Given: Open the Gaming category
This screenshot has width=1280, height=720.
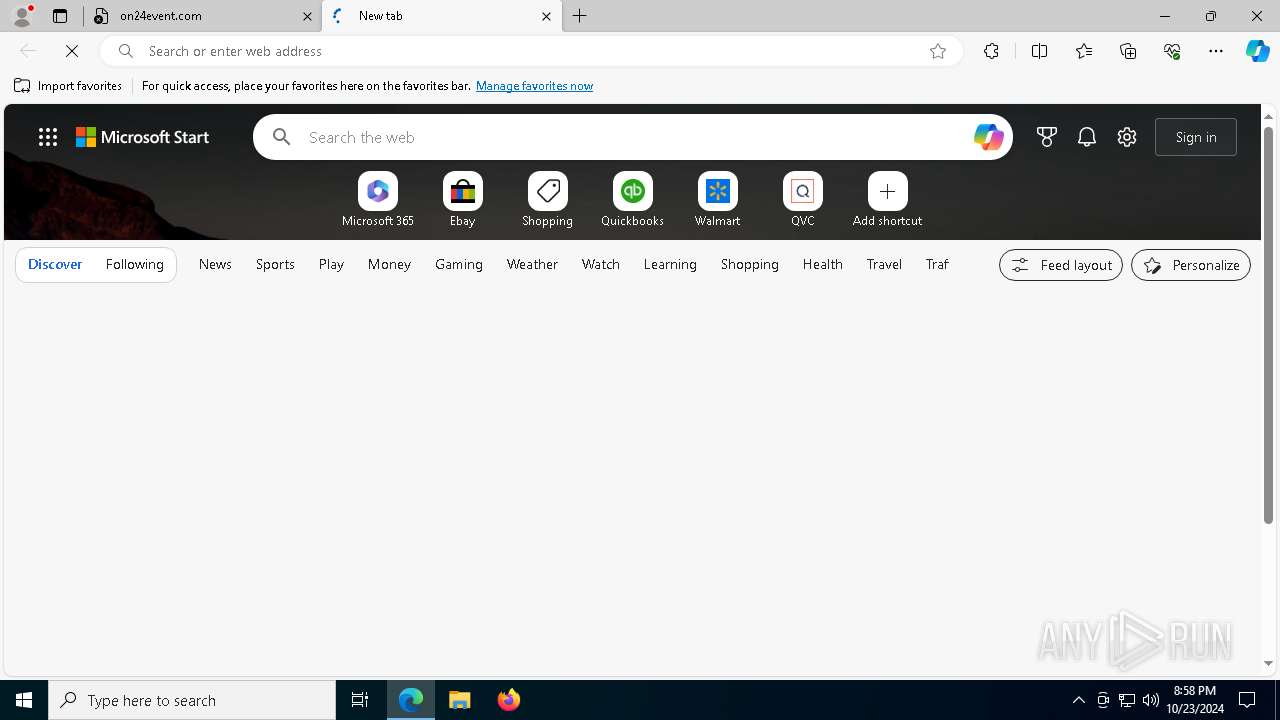Looking at the screenshot, I should 459,264.
